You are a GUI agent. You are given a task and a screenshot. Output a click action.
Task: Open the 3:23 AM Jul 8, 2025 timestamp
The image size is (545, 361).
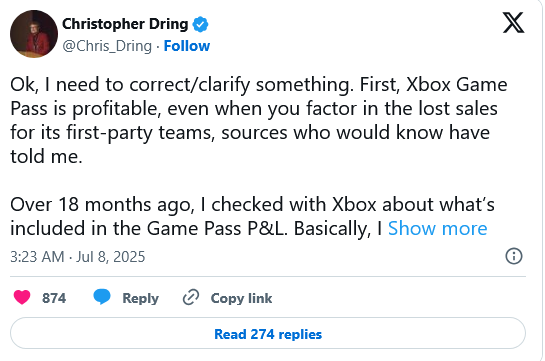pyautogui.click(x=78, y=257)
